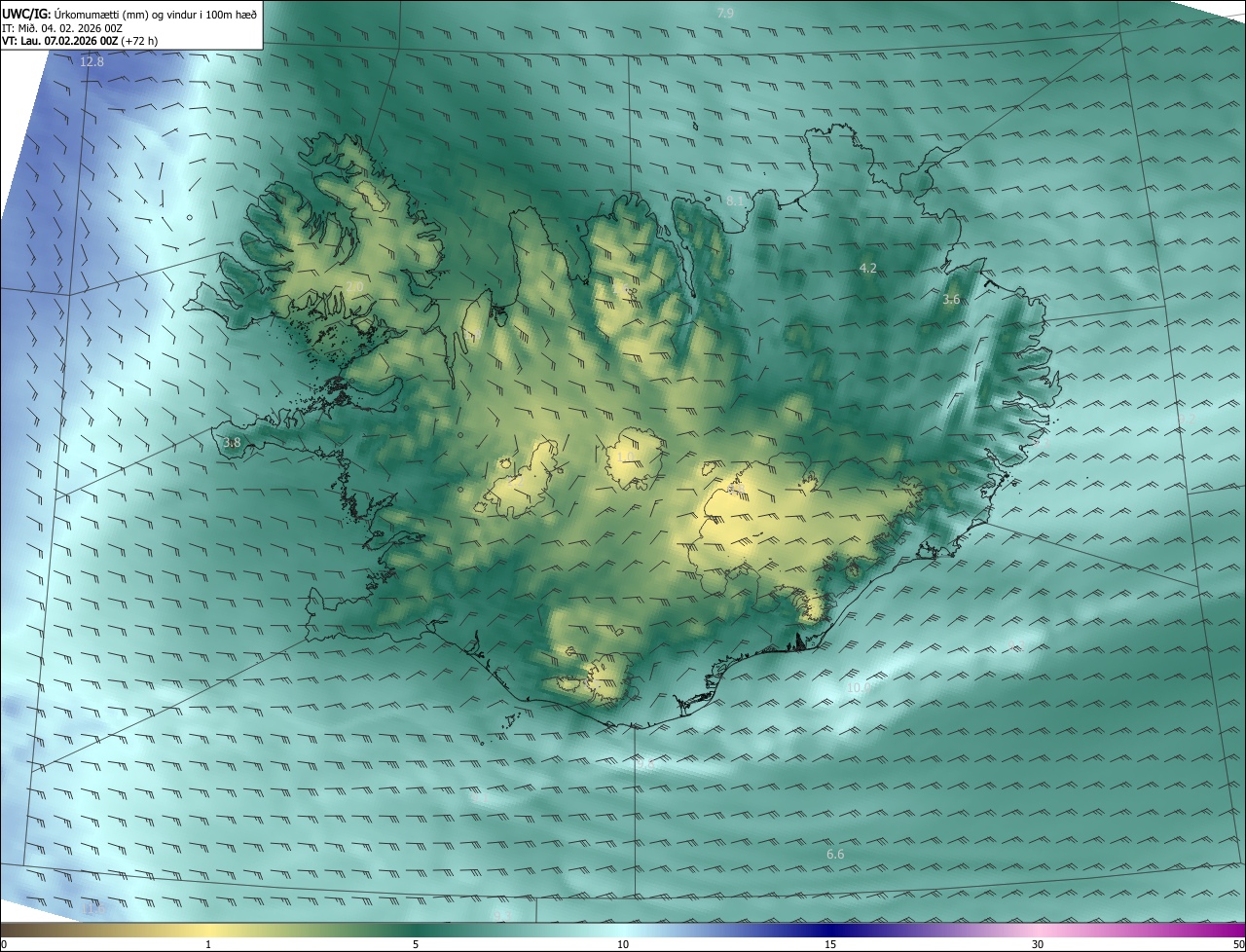Click the UWC/IG title text in the legend box
Viewport: 1246px width, 952px height.
[18, 14]
